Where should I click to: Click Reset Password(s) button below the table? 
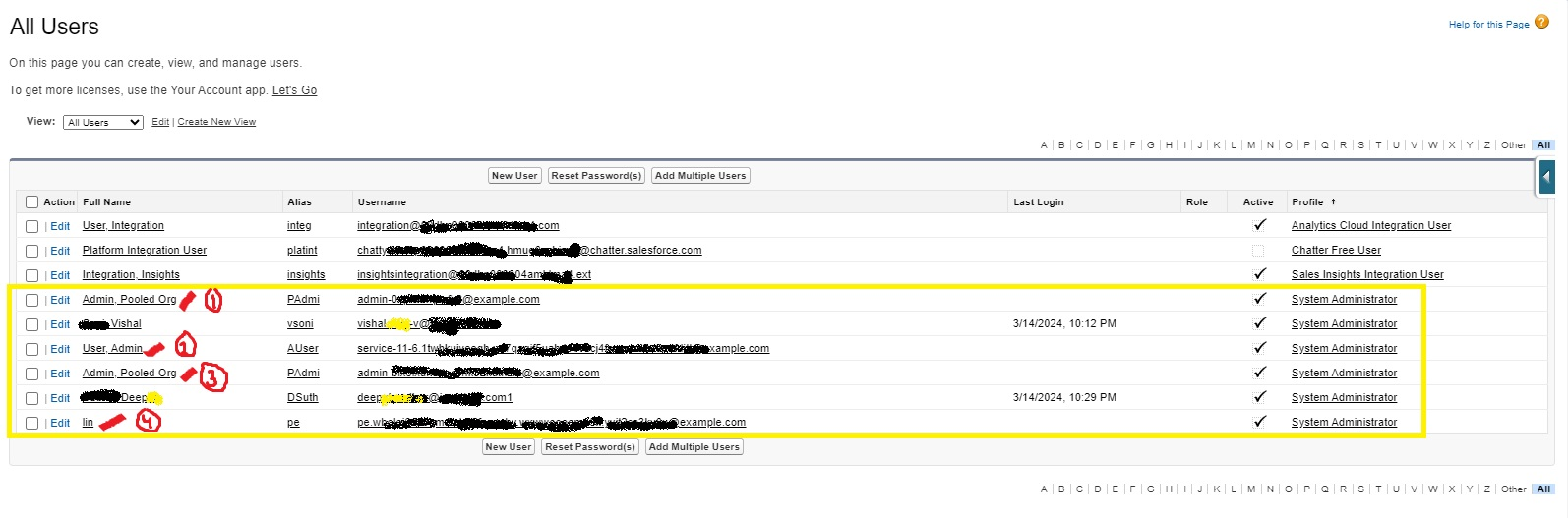pyautogui.click(x=590, y=447)
